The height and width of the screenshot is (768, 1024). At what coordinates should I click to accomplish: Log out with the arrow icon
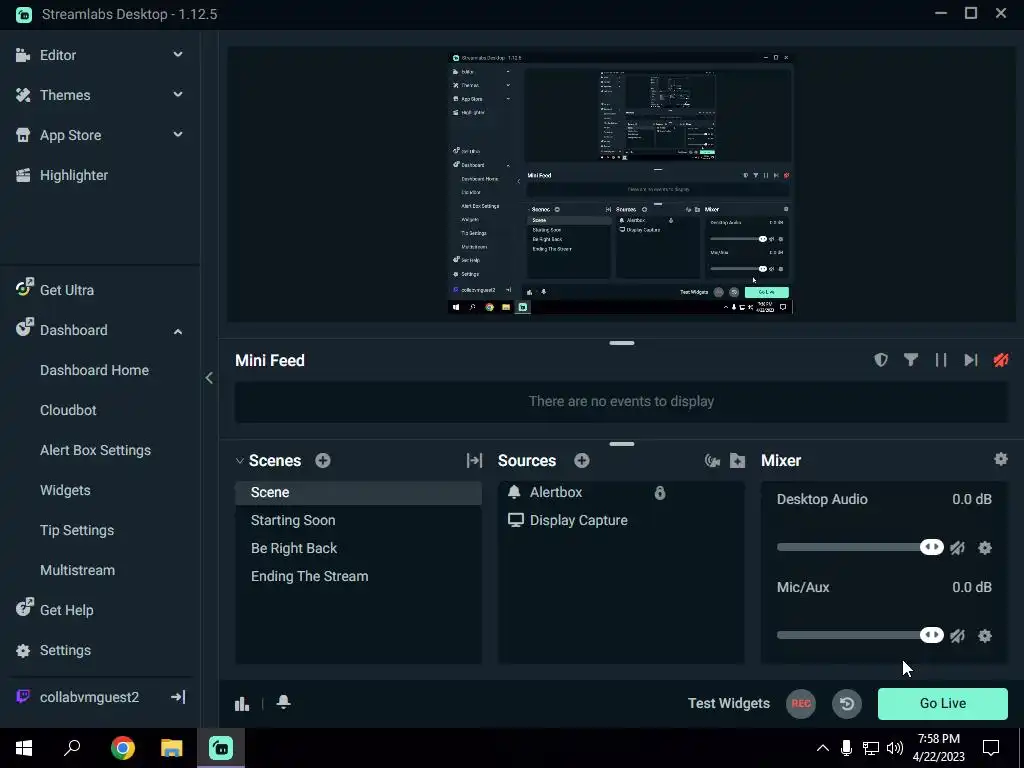[178, 697]
